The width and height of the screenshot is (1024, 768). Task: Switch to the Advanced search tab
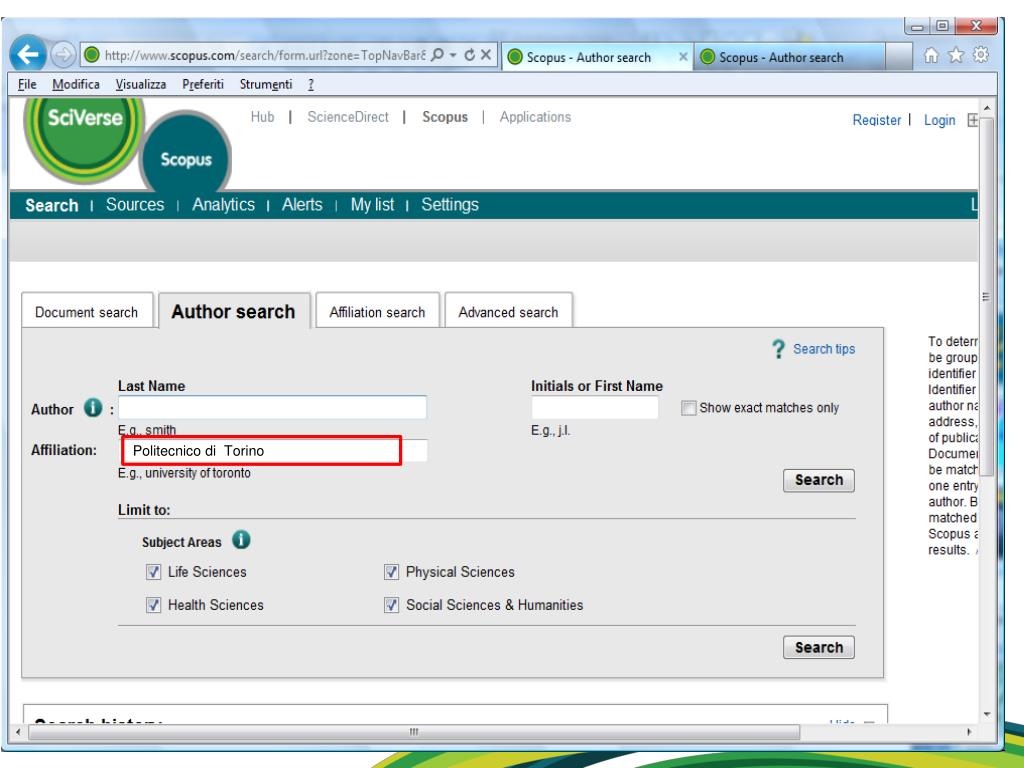tap(508, 311)
